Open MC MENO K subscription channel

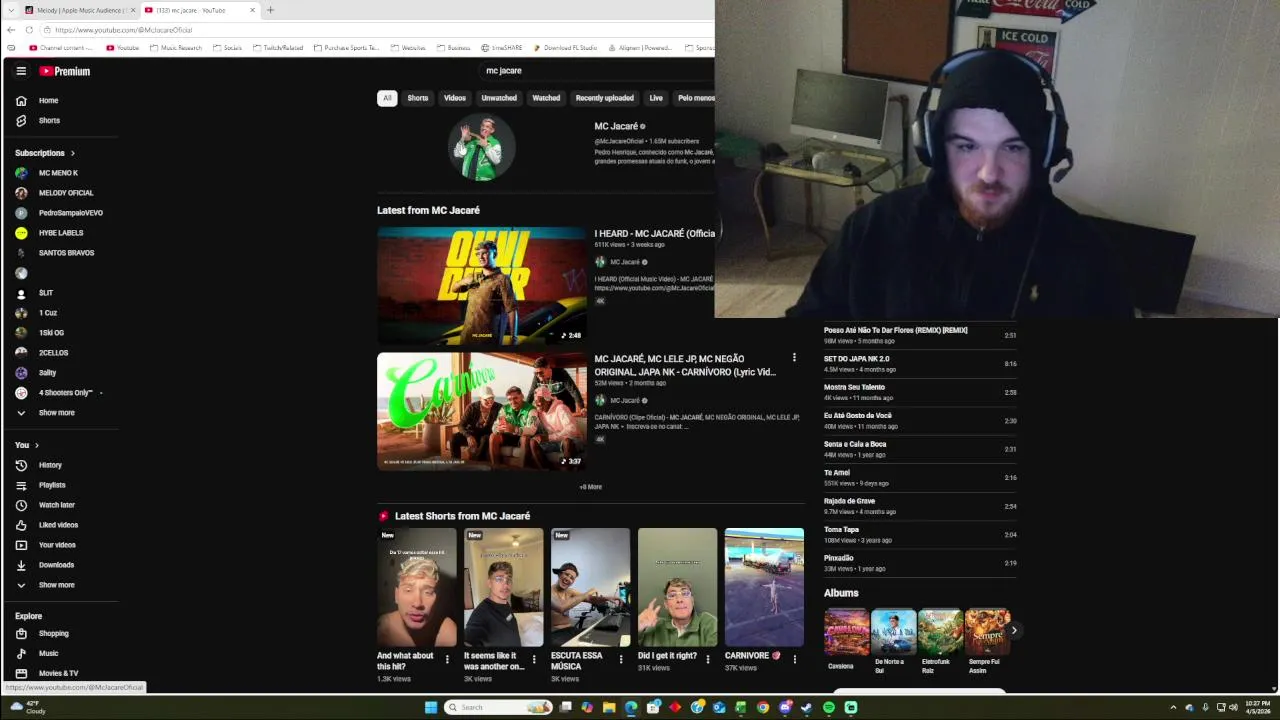tap(58, 173)
